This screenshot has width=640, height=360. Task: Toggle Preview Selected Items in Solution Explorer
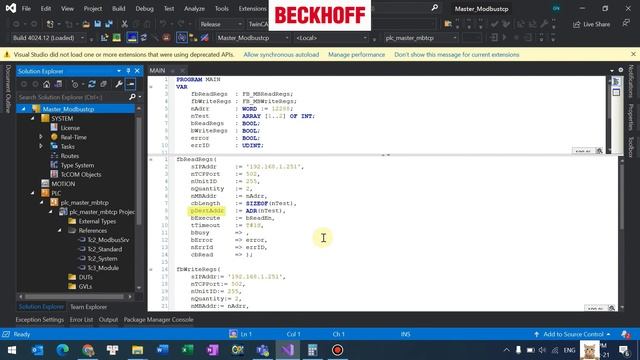click(x=131, y=84)
